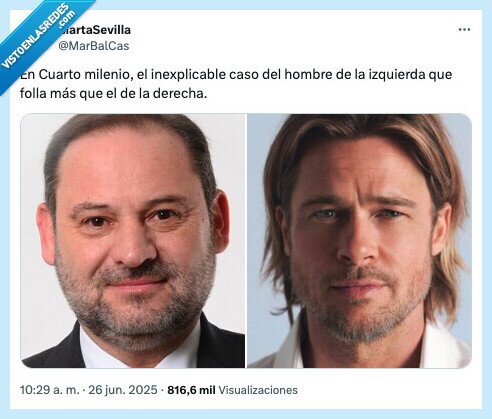This screenshot has width=492, height=419.
Task: Open the three-dot more options menu
Action: pyautogui.click(x=464, y=30)
